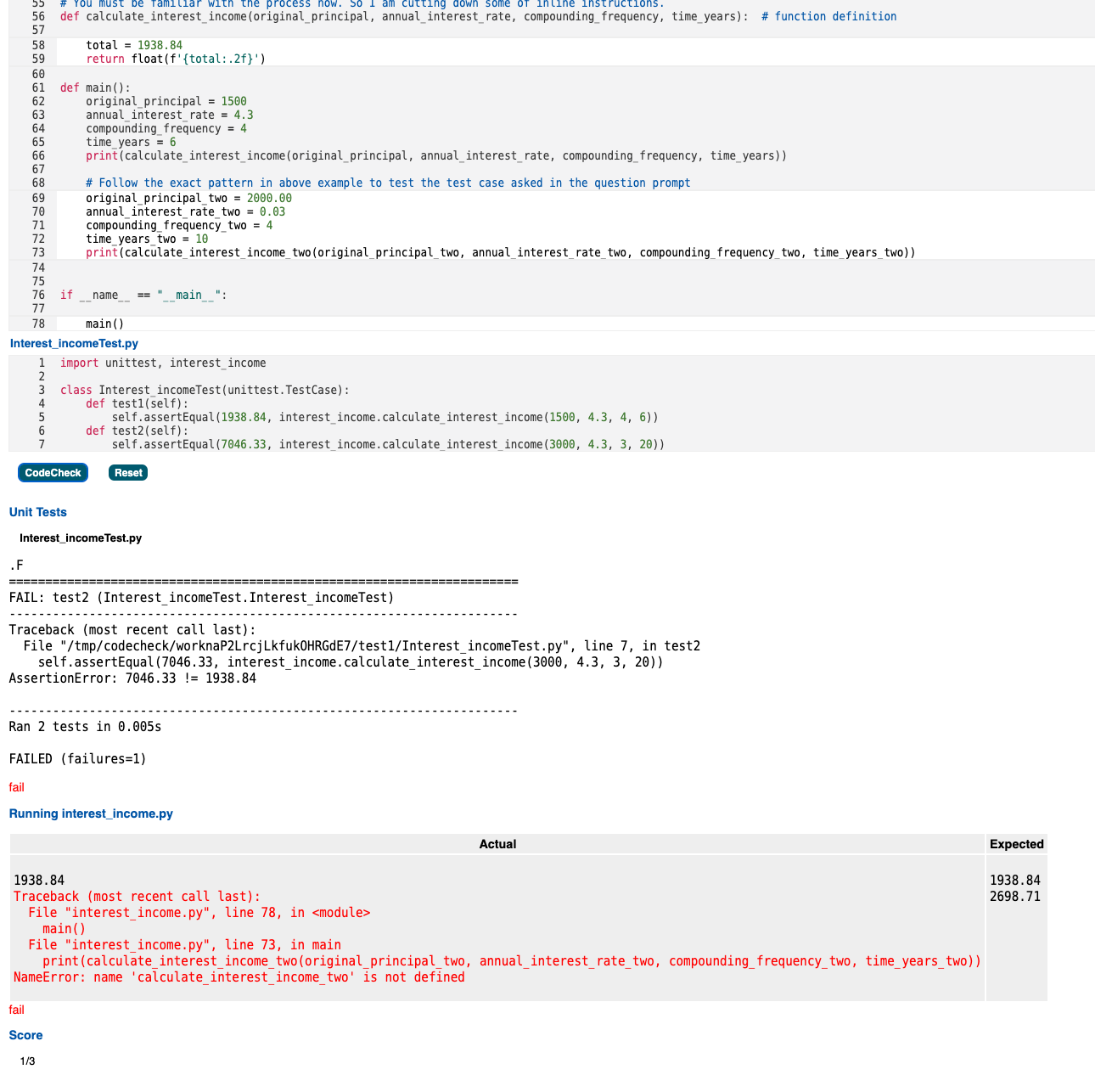Image resolution: width=1095 pixels, height=1092 pixels.
Task: Click the Score heading
Action: pyautogui.click(x=25, y=1034)
